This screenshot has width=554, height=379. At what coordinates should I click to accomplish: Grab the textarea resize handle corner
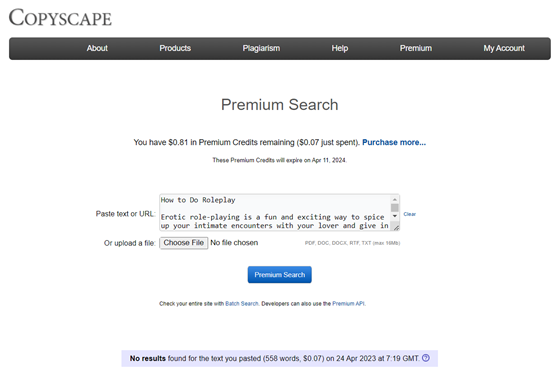pyautogui.click(x=396, y=227)
